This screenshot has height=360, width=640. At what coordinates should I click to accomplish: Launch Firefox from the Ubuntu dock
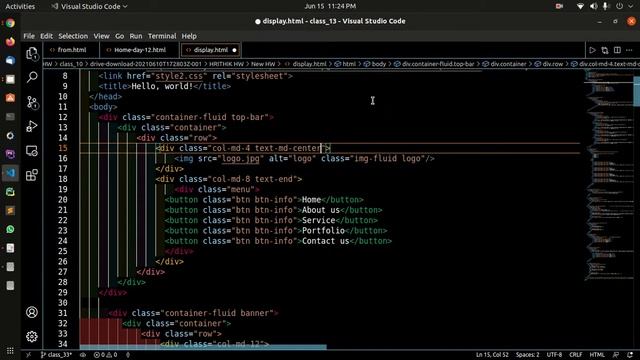[10, 42]
